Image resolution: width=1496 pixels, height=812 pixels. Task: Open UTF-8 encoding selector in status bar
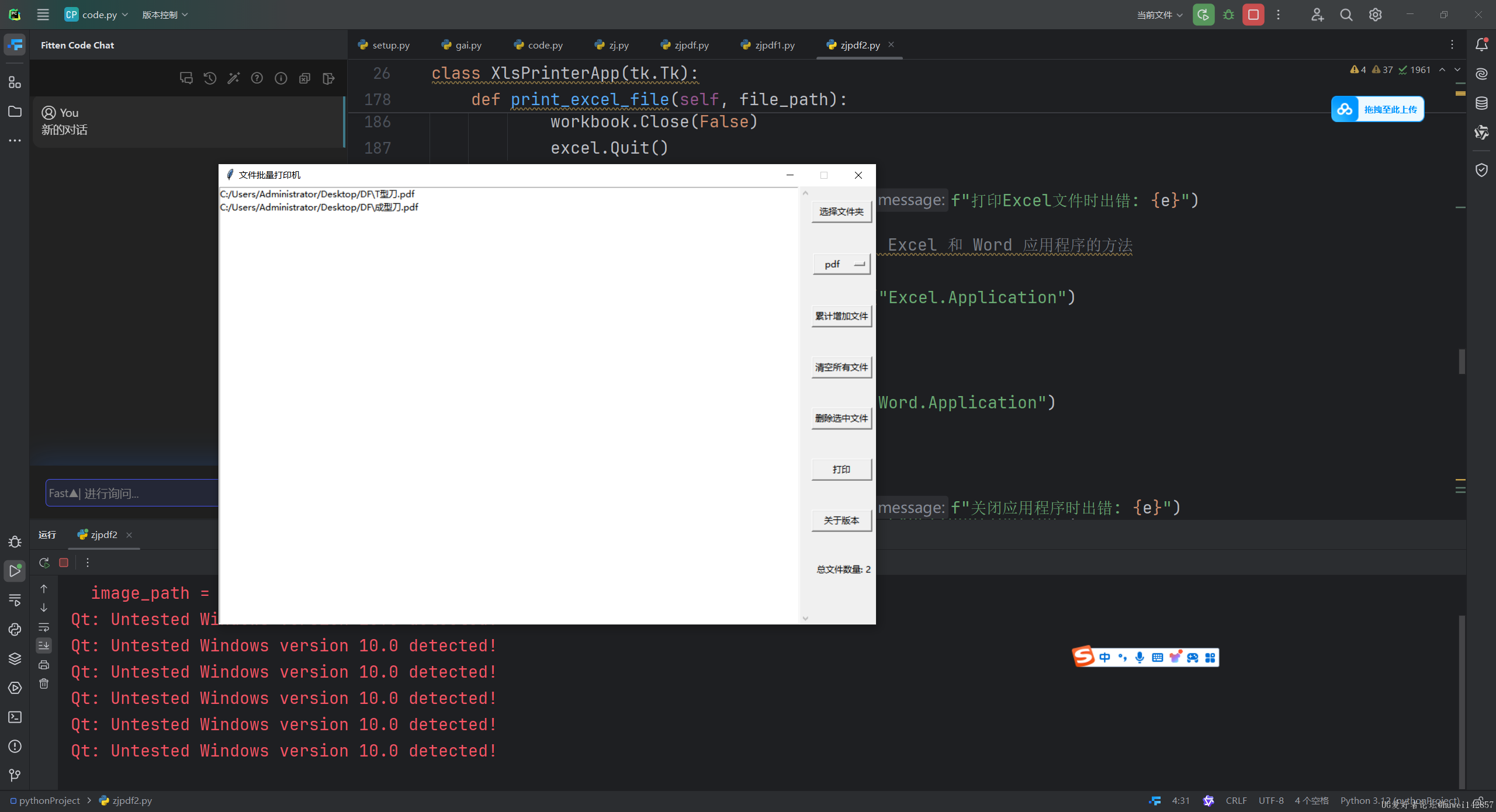pyautogui.click(x=1271, y=800)
